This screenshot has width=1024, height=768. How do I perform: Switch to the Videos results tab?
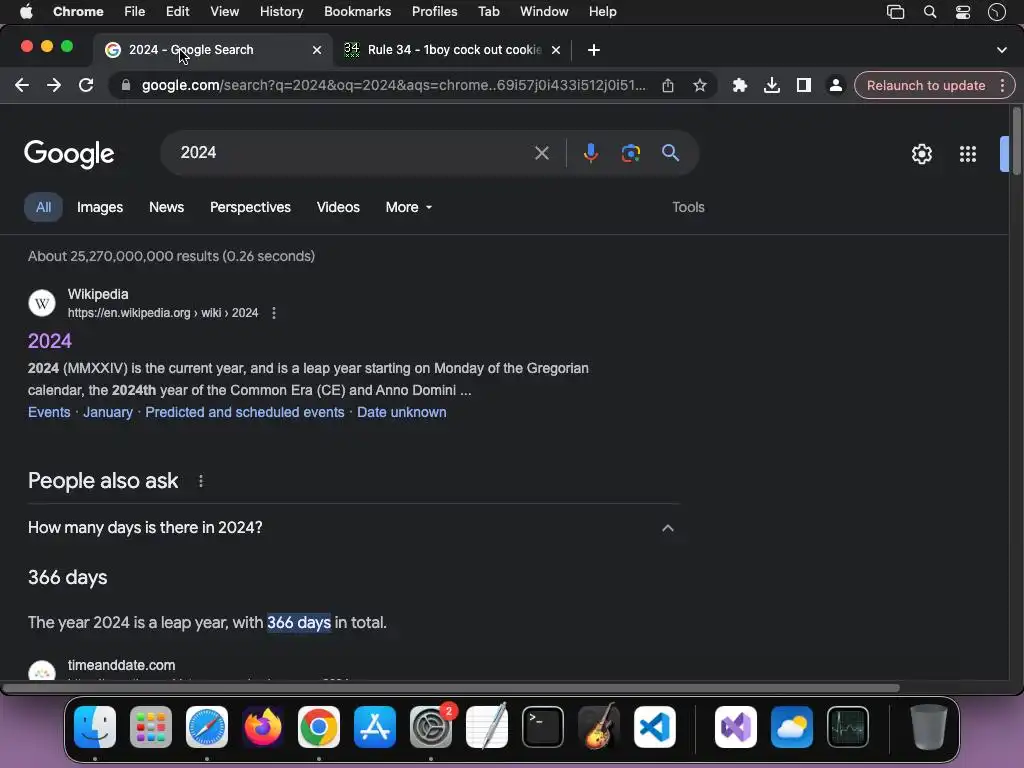point(338,208)
